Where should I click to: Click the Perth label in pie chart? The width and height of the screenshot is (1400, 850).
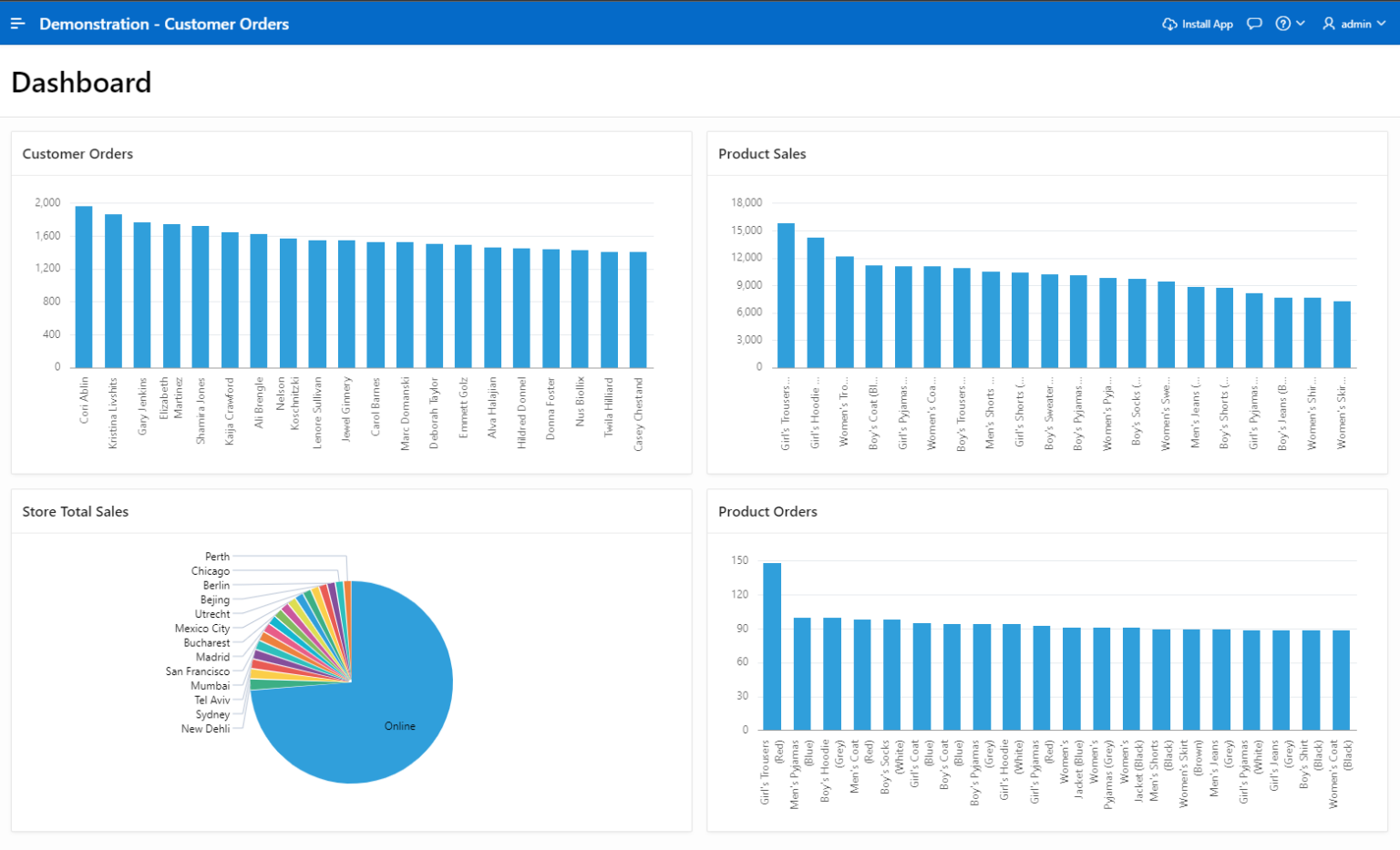tap(217, 557)
